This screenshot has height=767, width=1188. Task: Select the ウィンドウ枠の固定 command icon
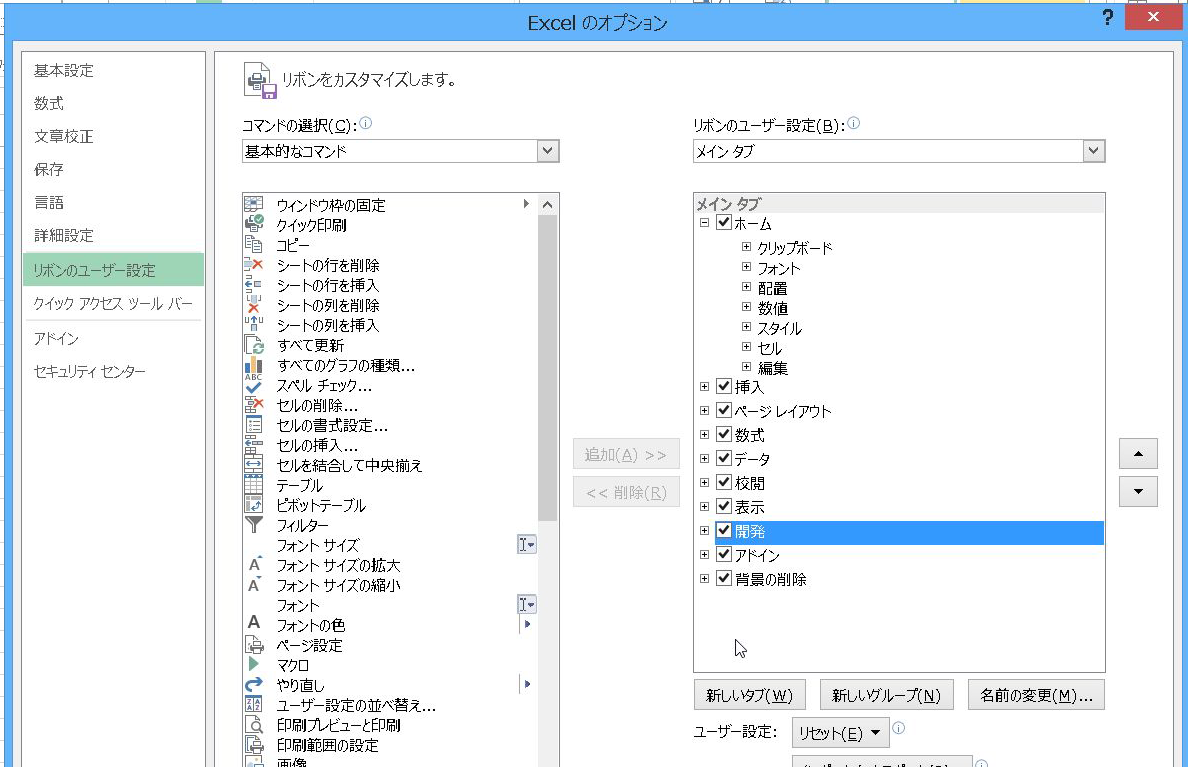[253, 204]
